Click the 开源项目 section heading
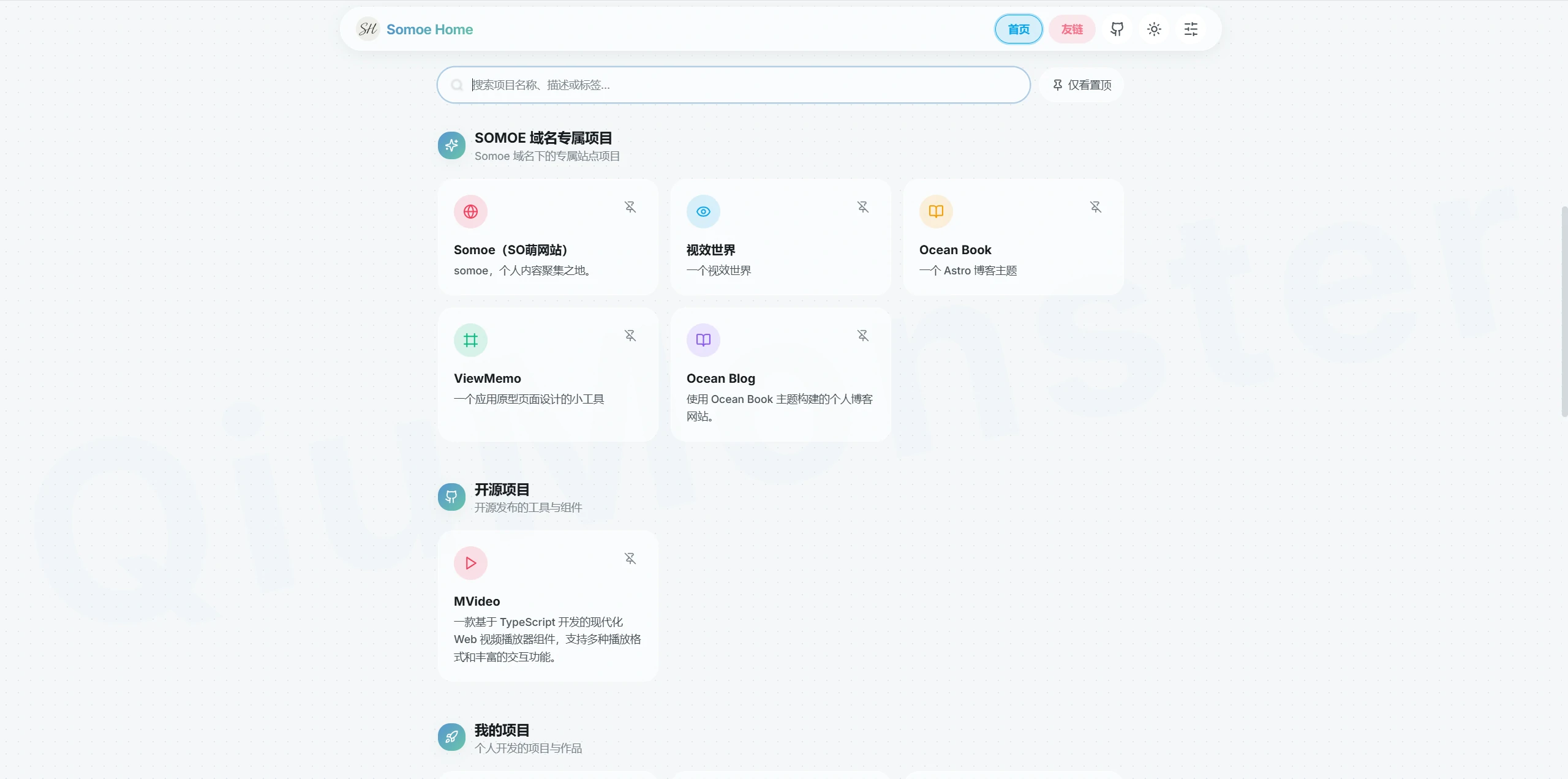This screenshot has width=1568, height=779. click(x=502, y=489)
